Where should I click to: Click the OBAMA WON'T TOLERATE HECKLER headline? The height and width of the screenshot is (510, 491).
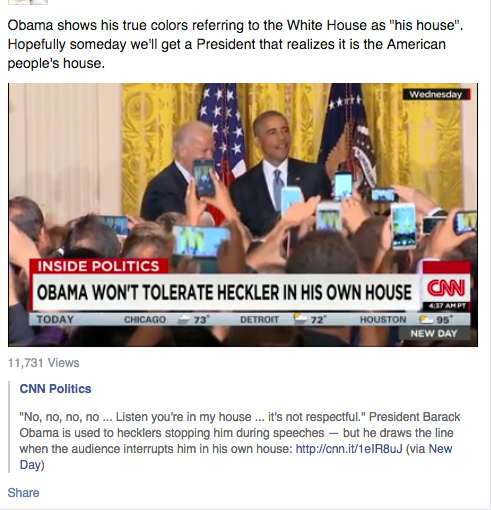(224, 292)
